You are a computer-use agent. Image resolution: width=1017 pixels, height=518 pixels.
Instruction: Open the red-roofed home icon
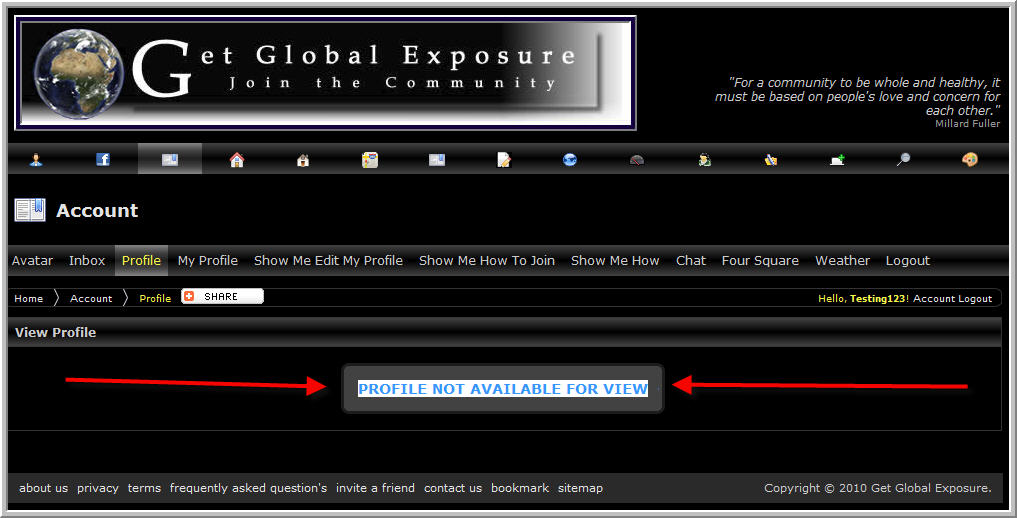[x=237, y=159]
